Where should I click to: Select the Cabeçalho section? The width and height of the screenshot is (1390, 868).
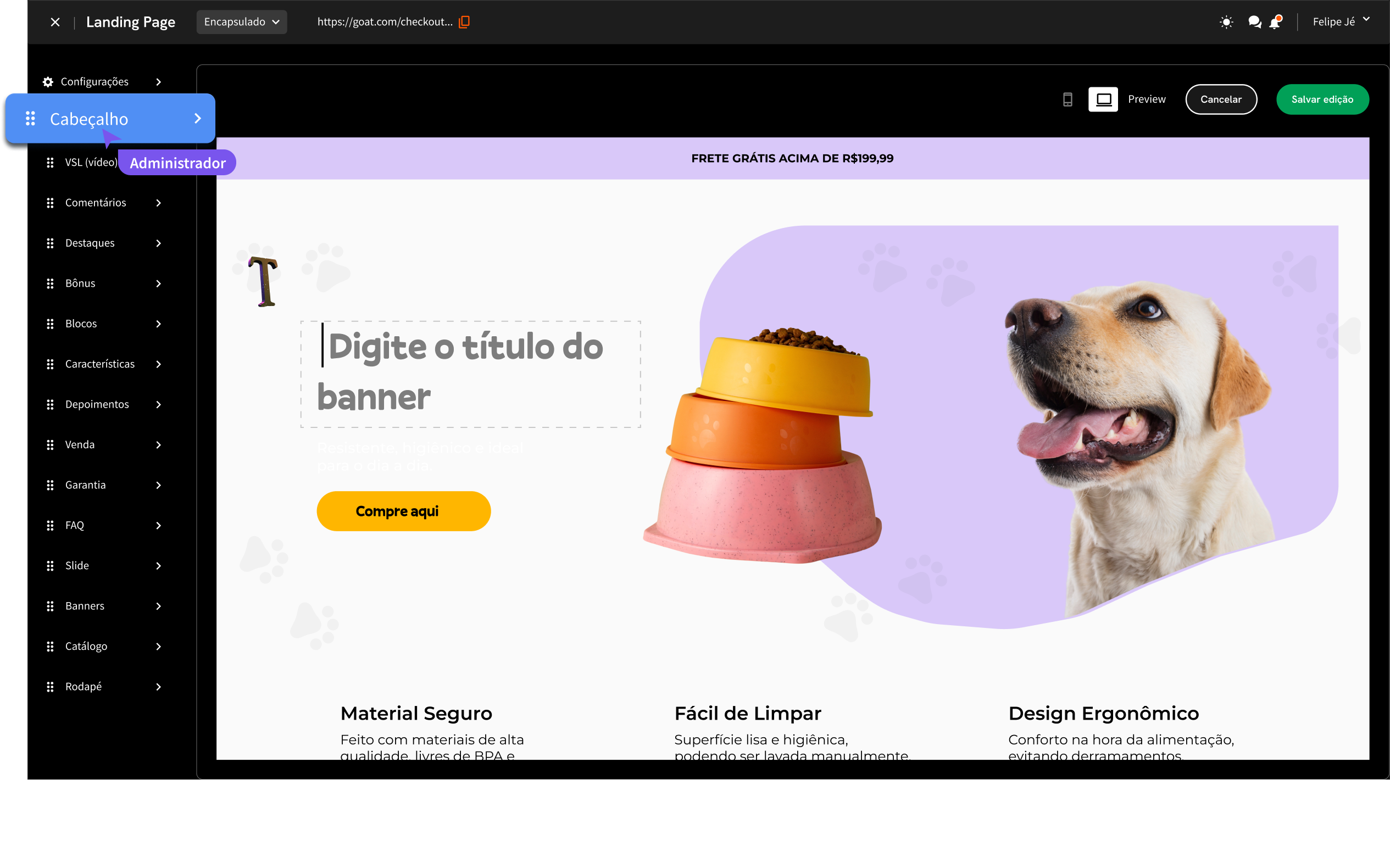(110, 118)
